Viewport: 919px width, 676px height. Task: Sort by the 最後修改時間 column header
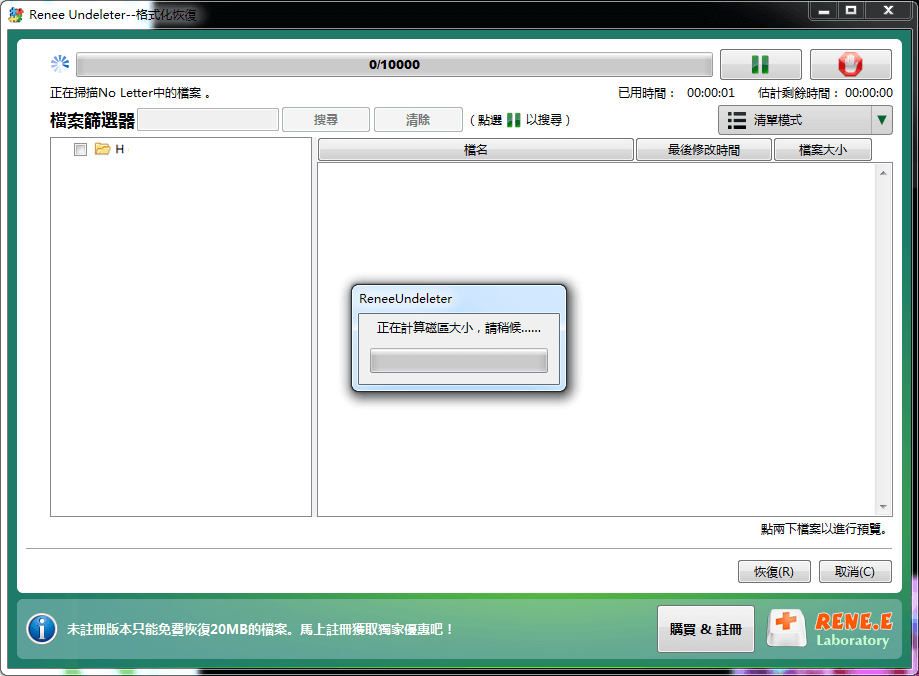click(703, 150)
